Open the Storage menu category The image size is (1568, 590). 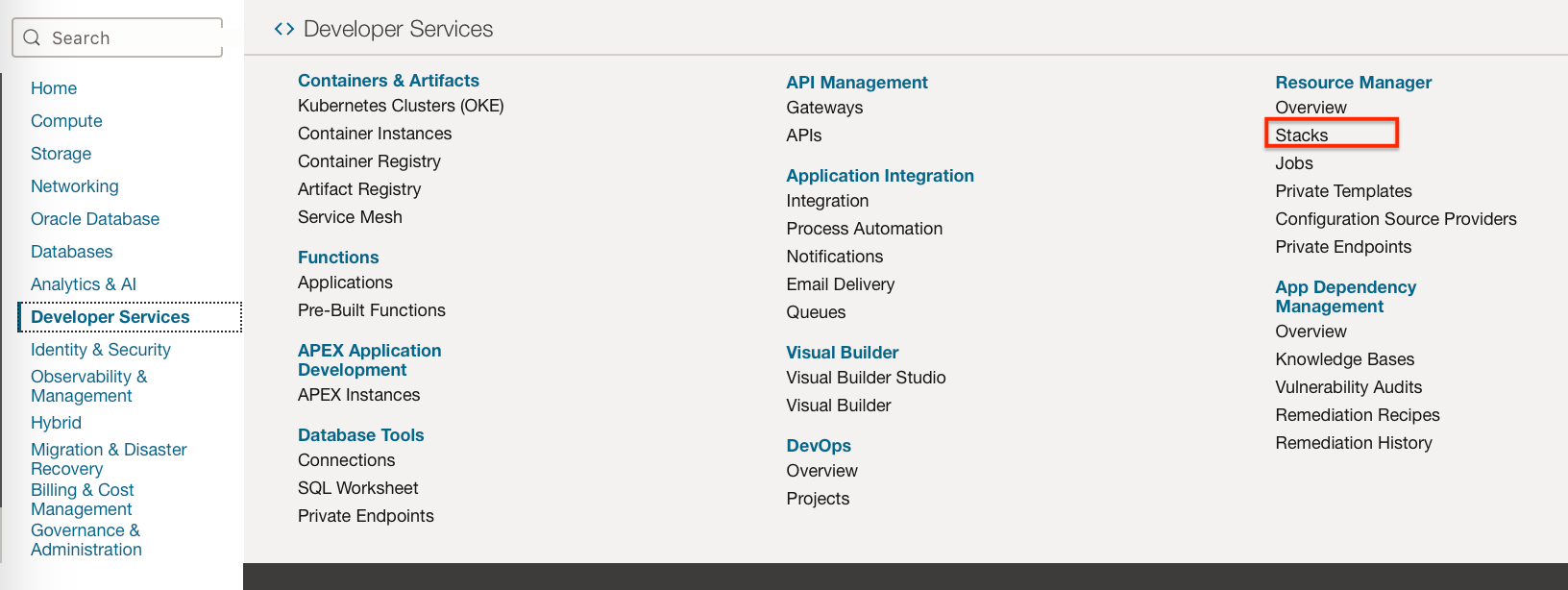[x=61, y=154]
